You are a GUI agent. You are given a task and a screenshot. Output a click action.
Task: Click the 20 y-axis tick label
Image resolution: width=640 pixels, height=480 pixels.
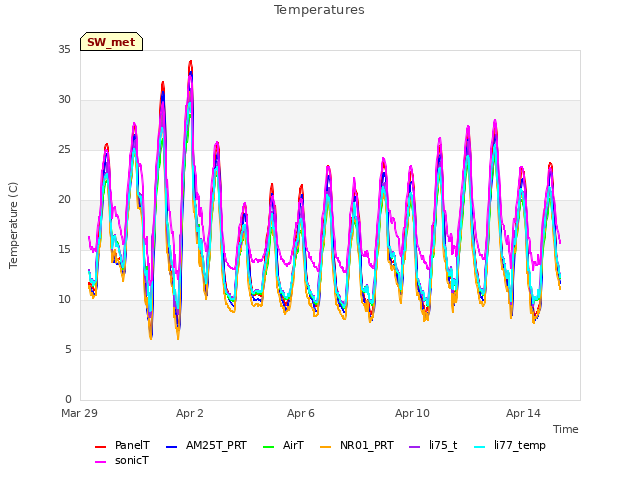pos(64,200)
